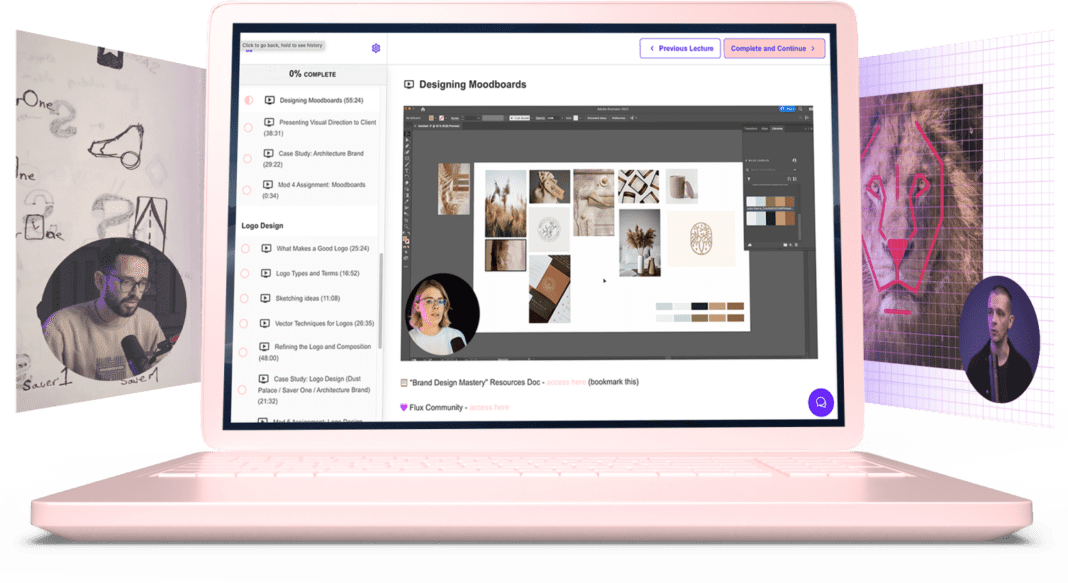Viewport: 1068px width, 583px height.
Task: Click the video icon for Sketching ideas
Action: tap(265, 298)
